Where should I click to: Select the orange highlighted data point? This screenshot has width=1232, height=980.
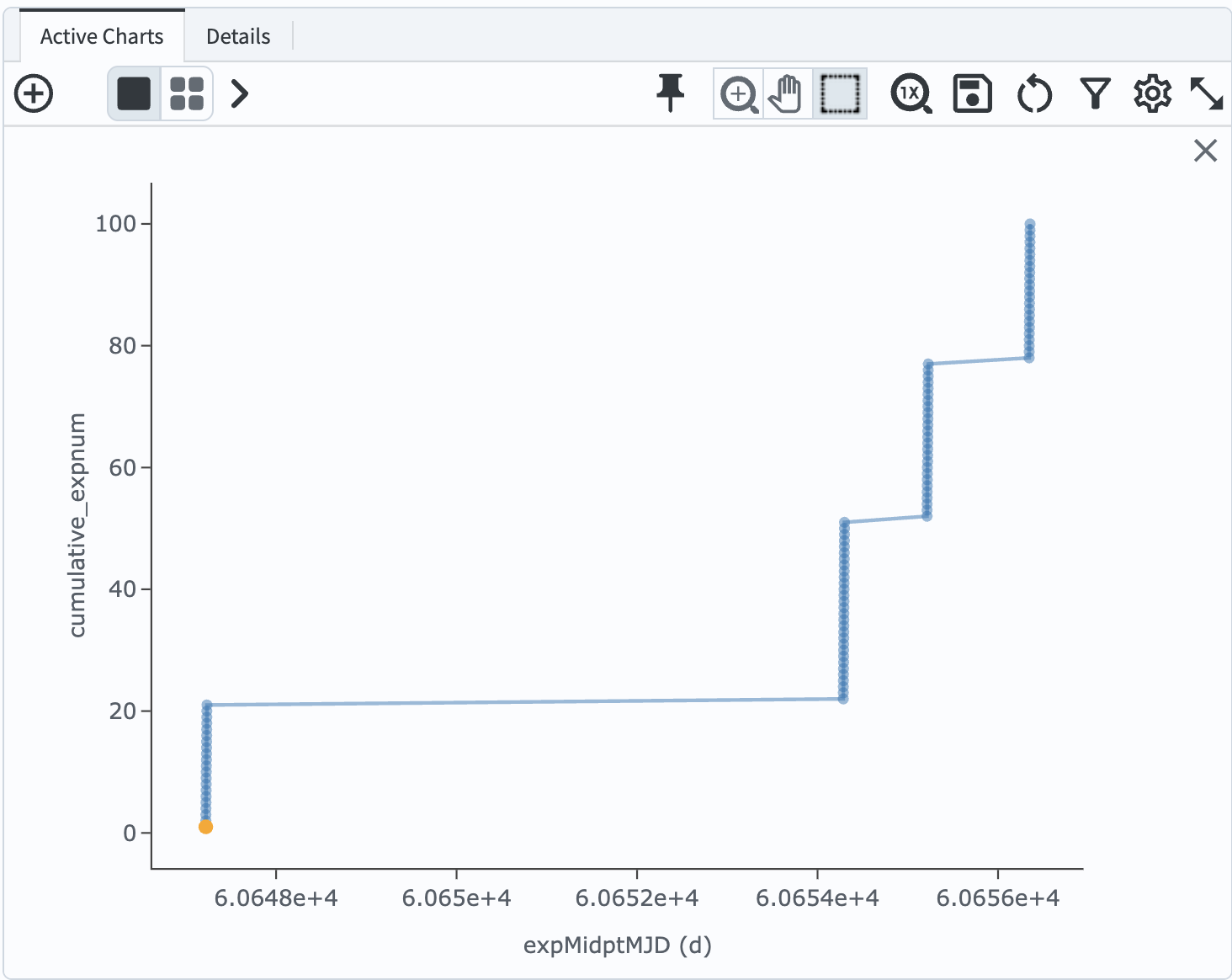205,828
